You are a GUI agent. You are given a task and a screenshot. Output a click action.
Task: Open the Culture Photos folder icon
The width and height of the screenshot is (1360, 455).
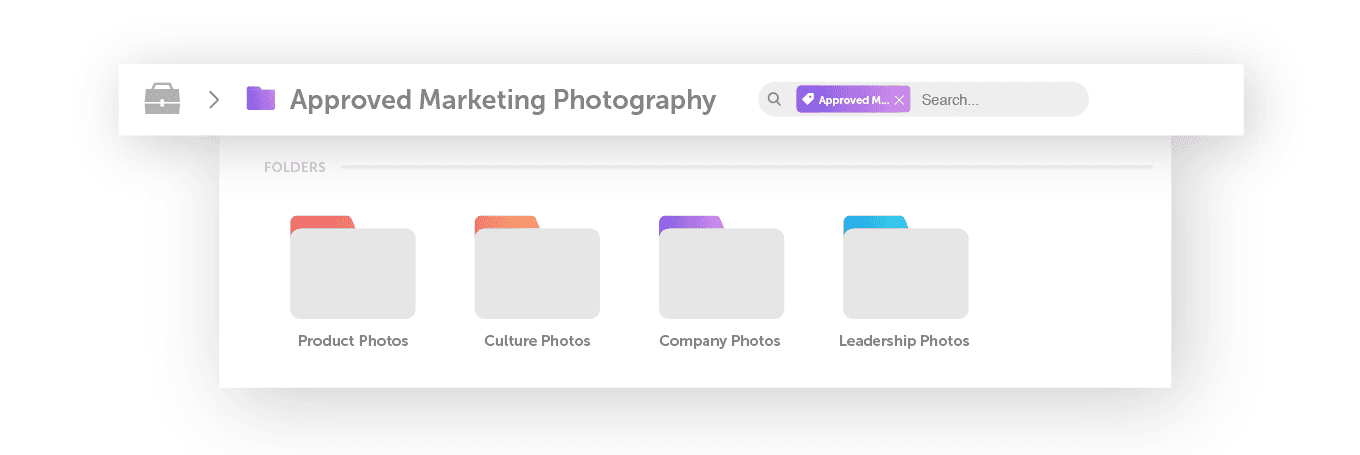[537, 267]
